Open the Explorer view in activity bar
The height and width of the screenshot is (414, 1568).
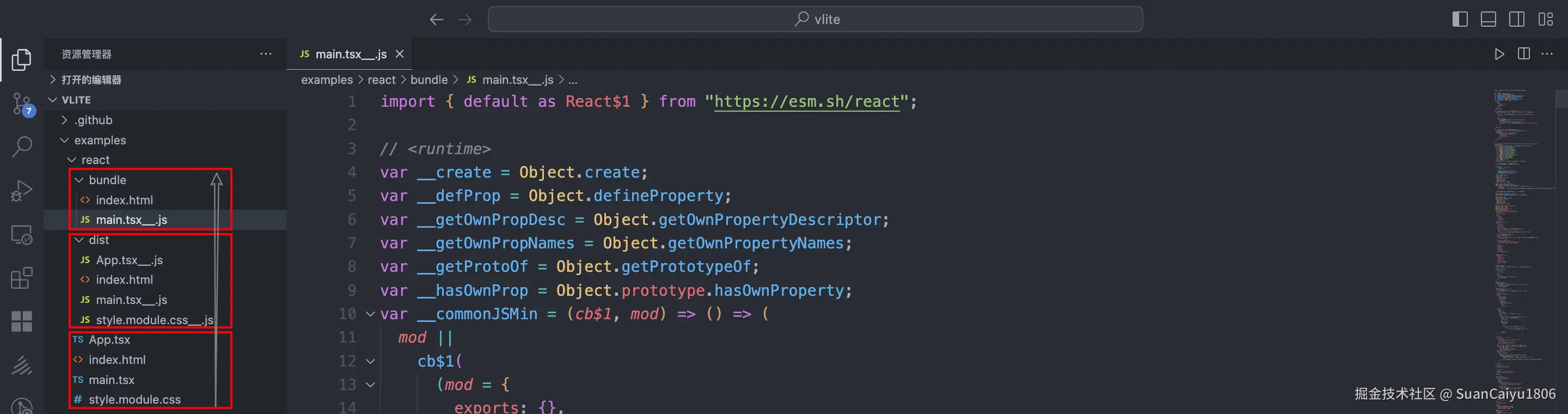click(22, 59)
